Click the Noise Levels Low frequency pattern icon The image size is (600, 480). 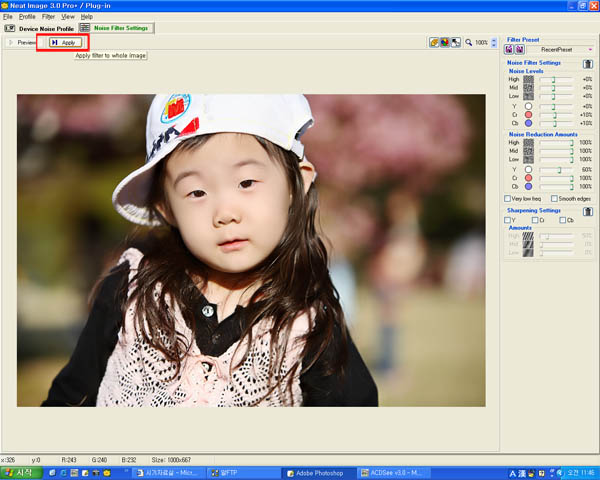coord(528,96)
